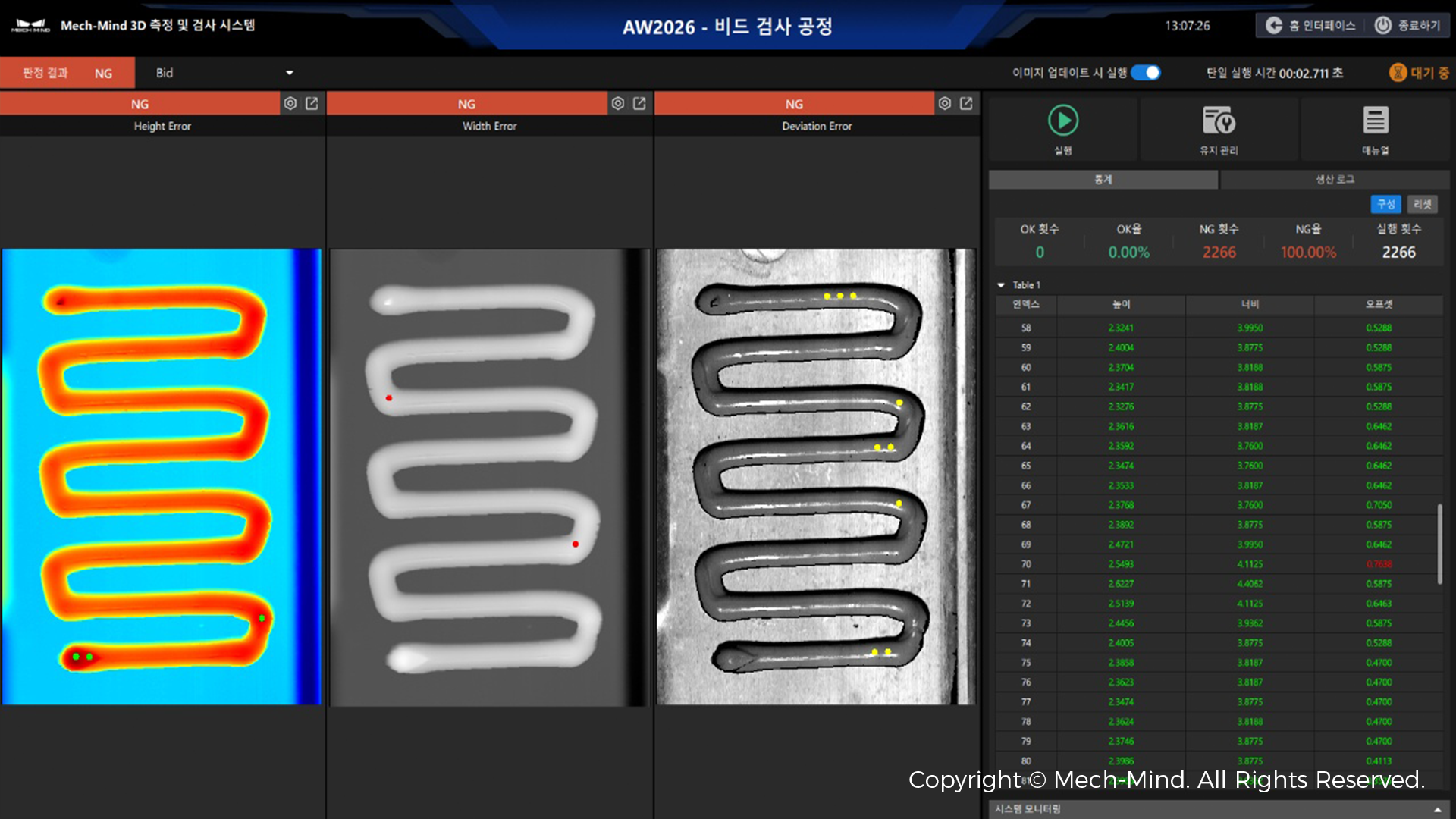Screen dimensions: 1456x819
Task: Click width value 4.4062 in row 71
Action: (x=1250, y=584)
